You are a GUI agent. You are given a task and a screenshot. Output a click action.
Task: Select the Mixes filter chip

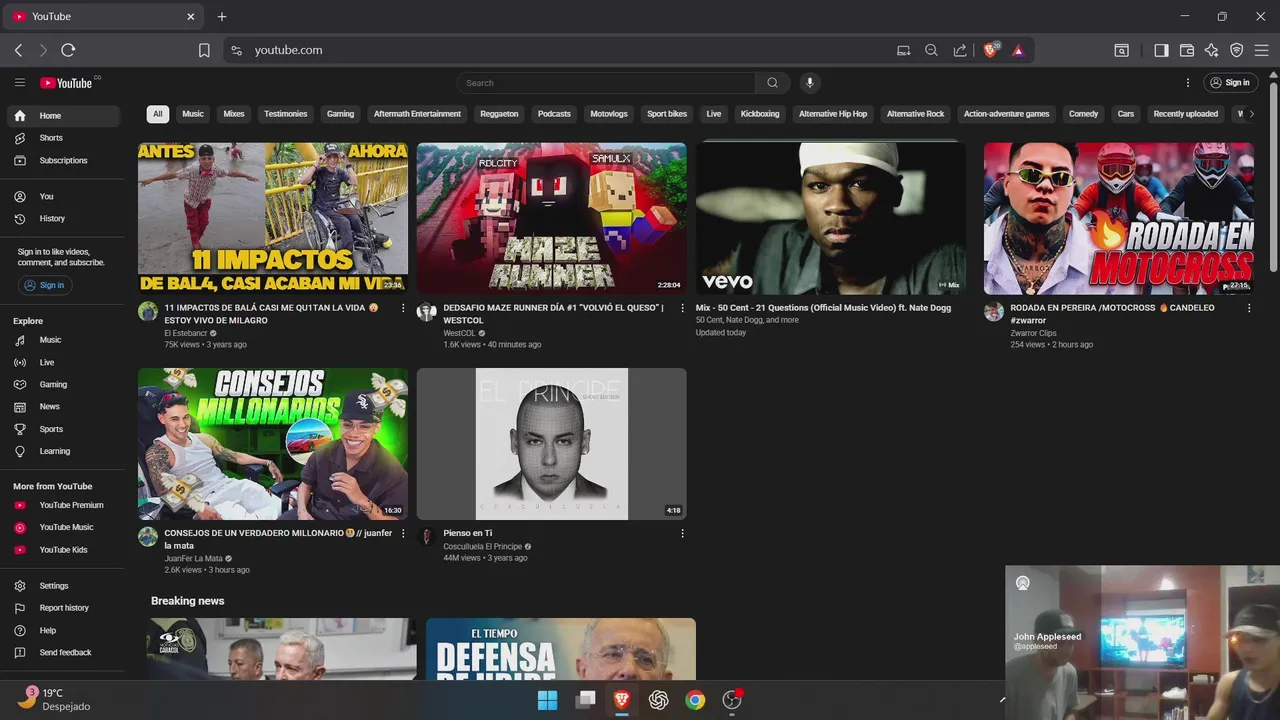pyautogui.click(x=234, y=114)
